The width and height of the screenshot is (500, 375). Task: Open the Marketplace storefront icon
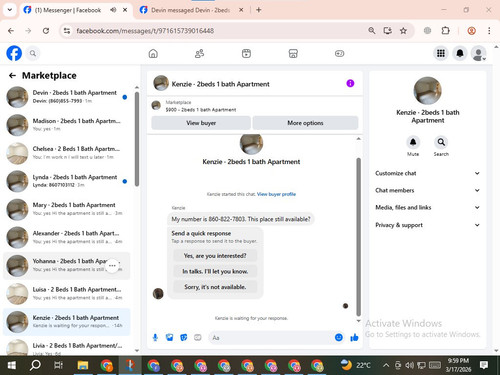(x=293, y=53)
